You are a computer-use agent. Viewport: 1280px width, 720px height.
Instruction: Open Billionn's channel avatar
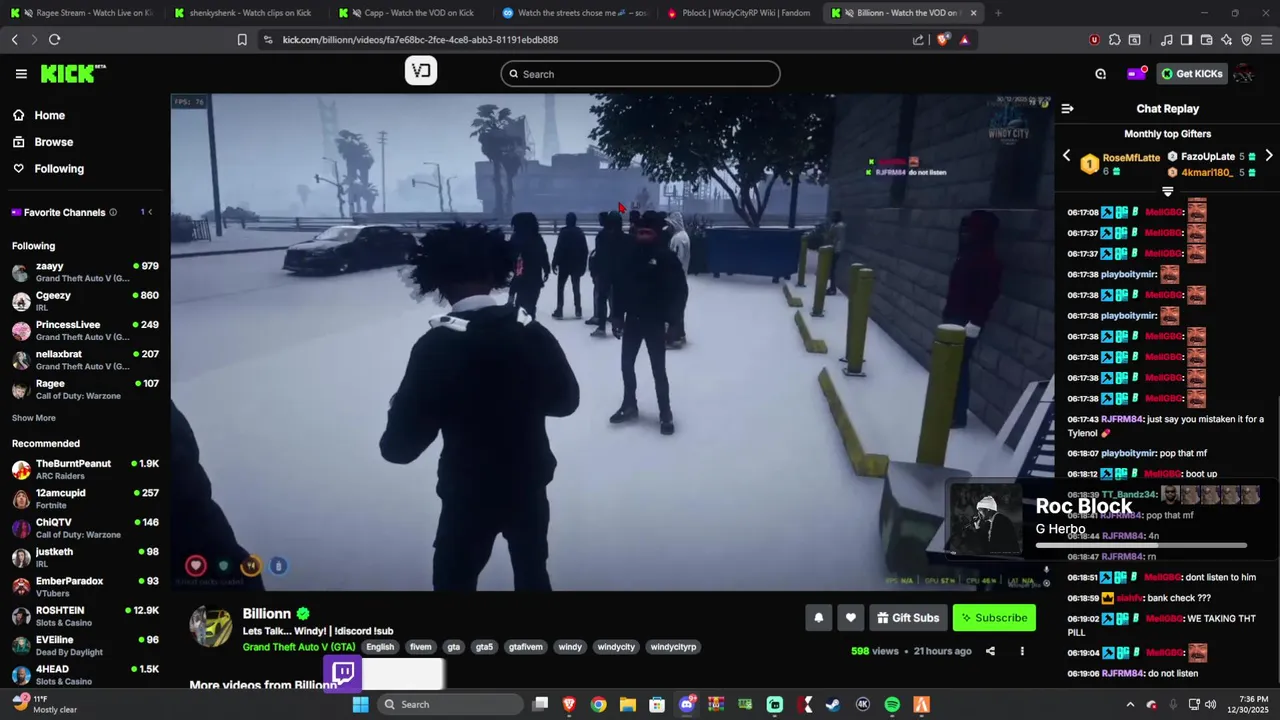click(x=211, y=627)
